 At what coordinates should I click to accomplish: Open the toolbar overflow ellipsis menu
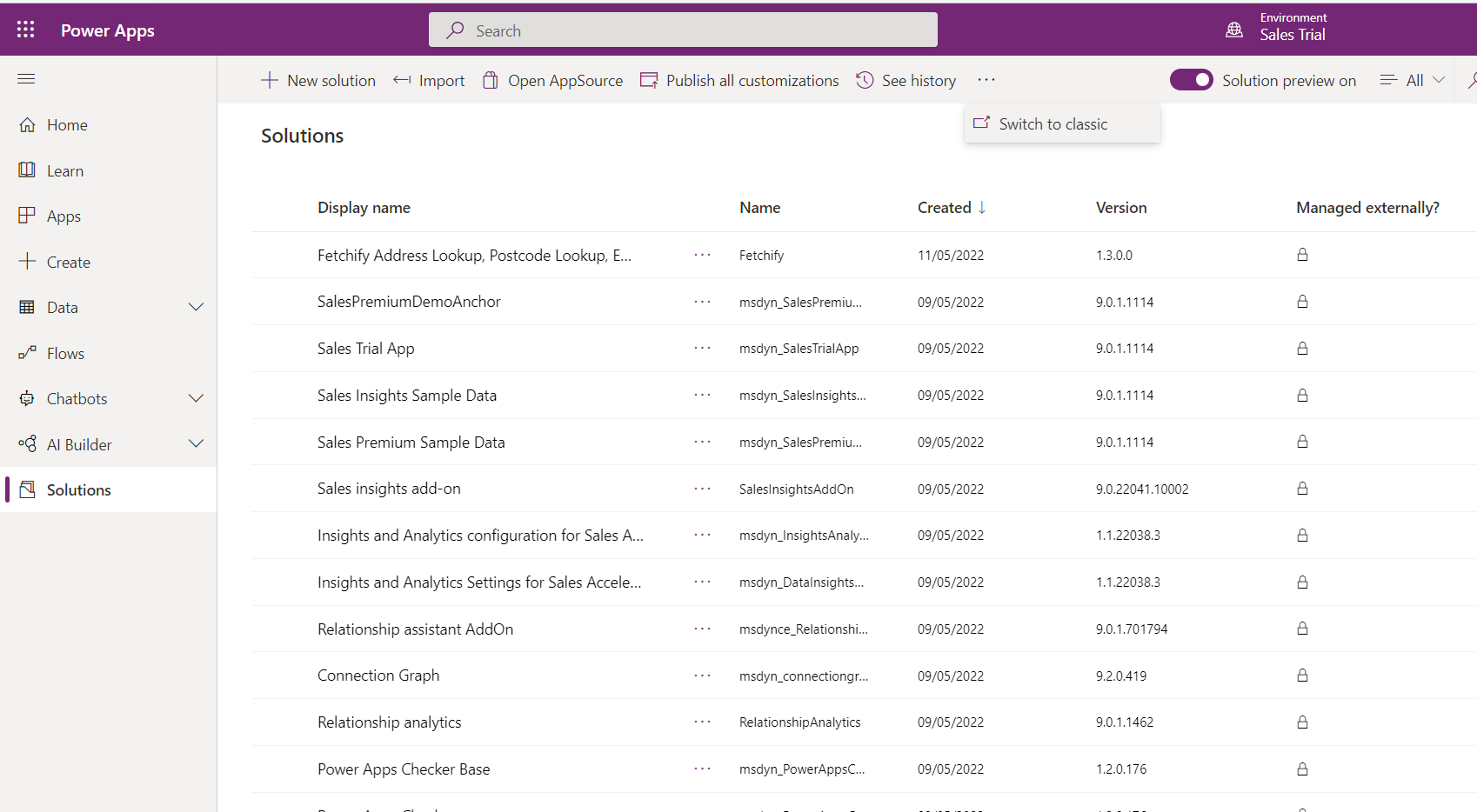pos(986,80)
